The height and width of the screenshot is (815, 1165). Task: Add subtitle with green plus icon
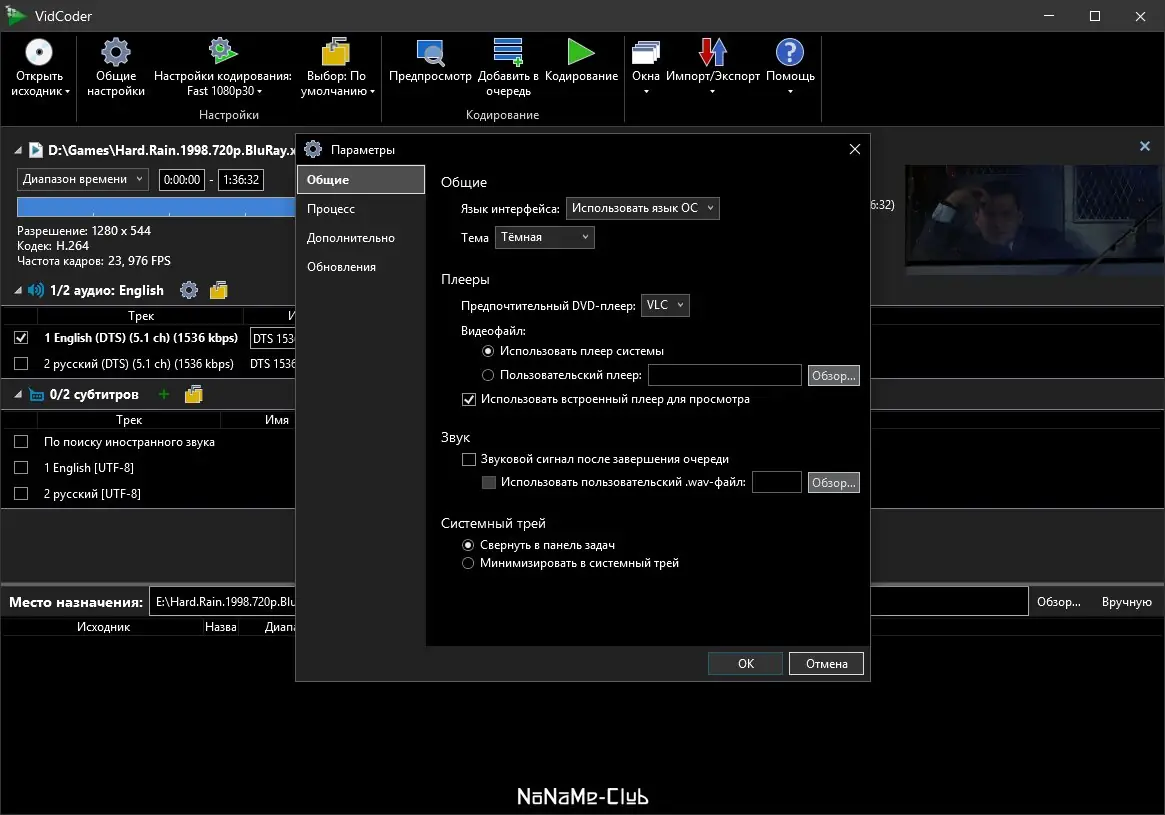[x=164, y=394]
